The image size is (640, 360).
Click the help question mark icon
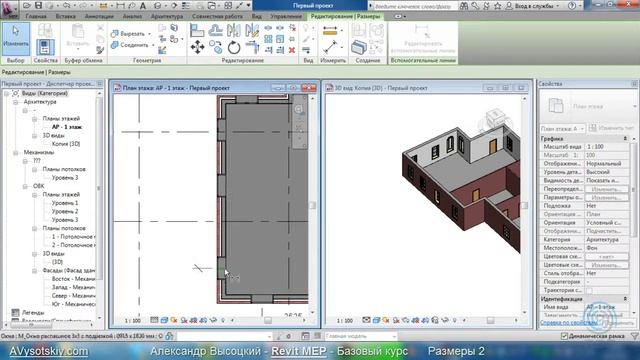click(x=572, y=6)
